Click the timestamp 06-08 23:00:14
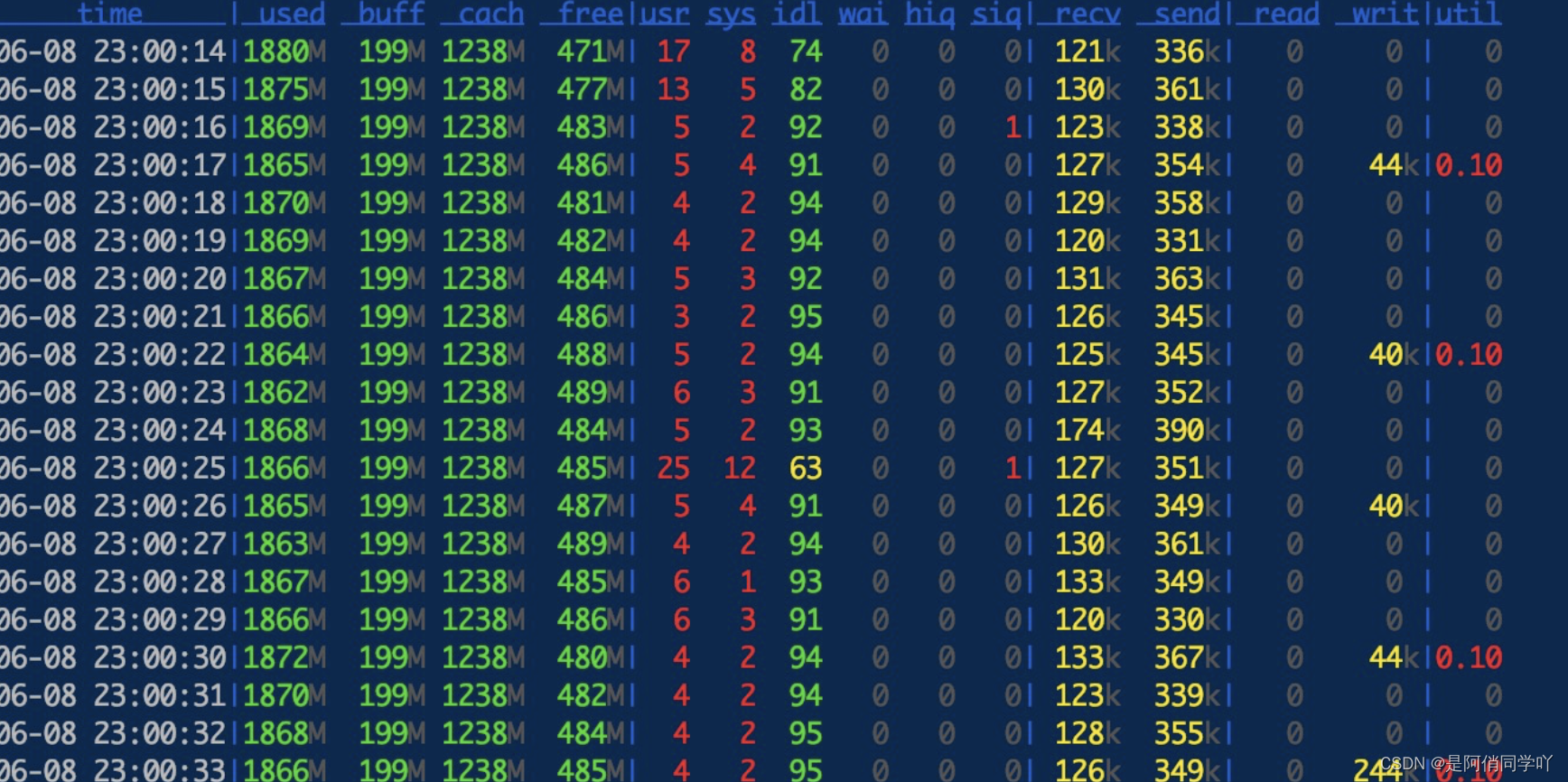 click(x=113, y=51)
